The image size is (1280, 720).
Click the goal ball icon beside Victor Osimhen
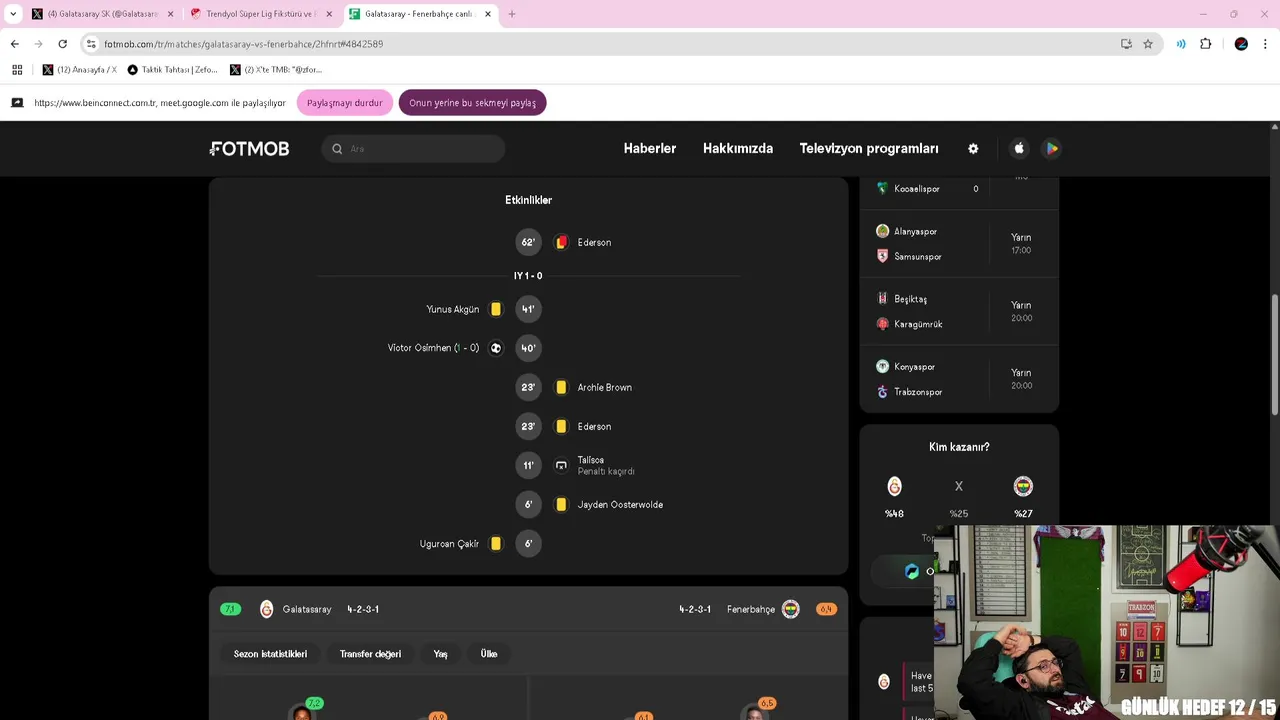pos(495,348)
